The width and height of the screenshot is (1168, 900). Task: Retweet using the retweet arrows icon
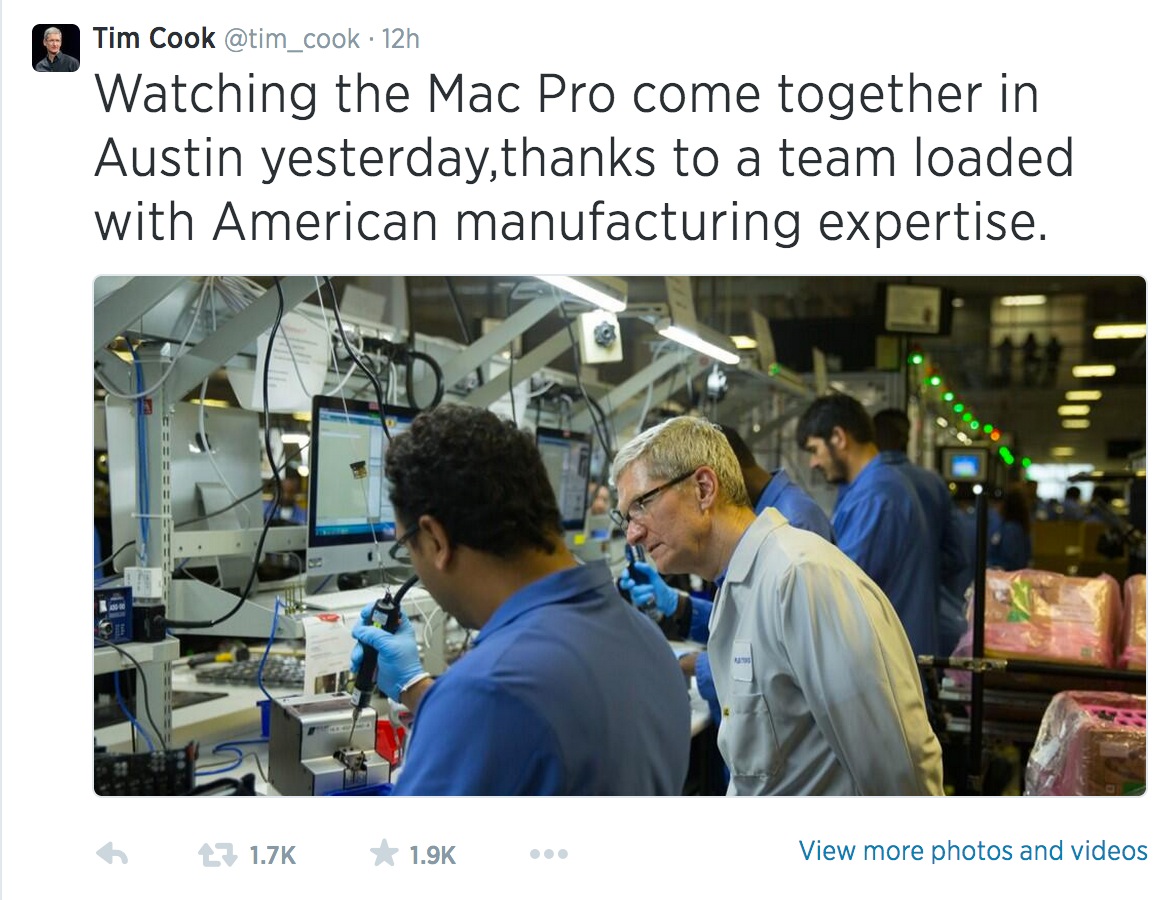(217, 855)
